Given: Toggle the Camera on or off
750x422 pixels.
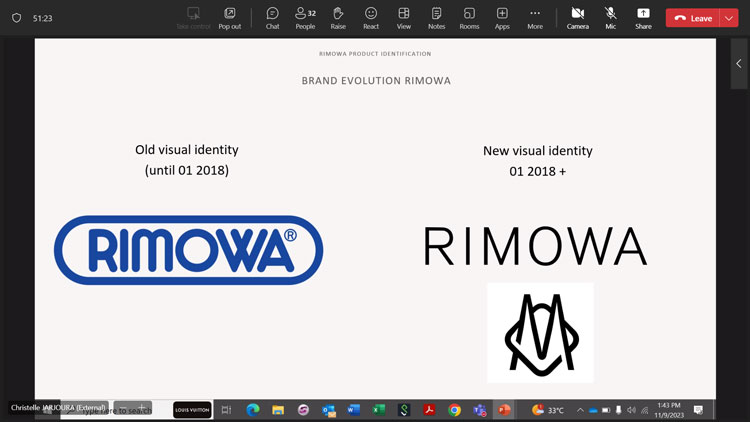Looking at the screenshot, I should [577, 17].
